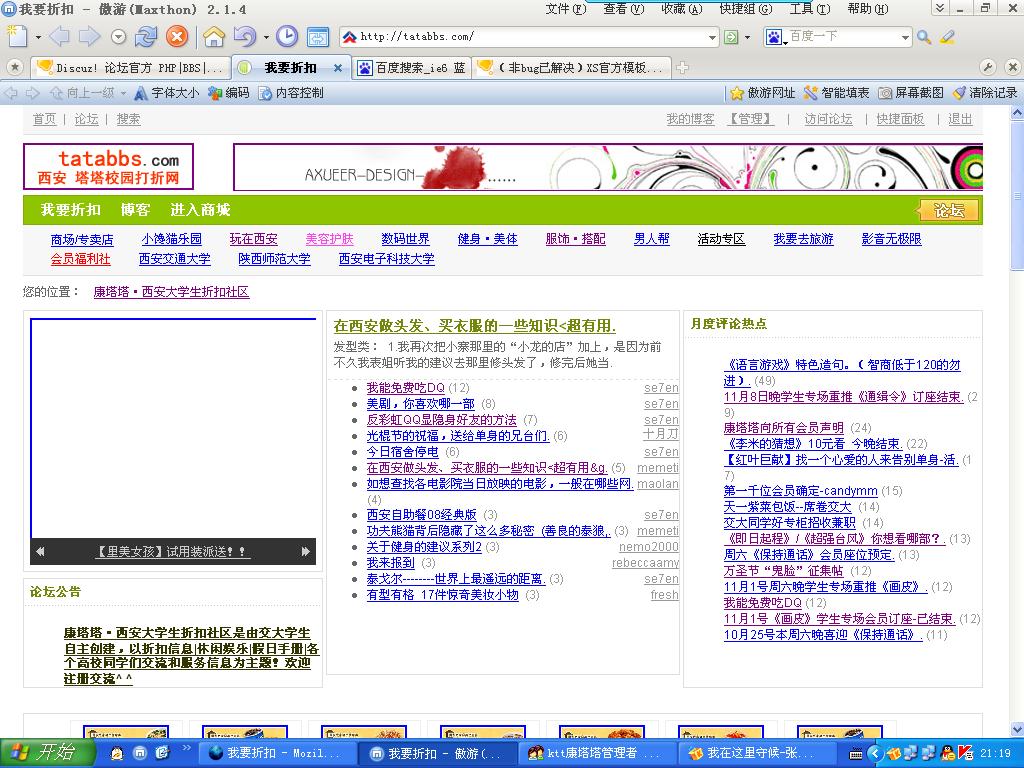
Task: Click the search magnifier icon
Action: point(924,37)
